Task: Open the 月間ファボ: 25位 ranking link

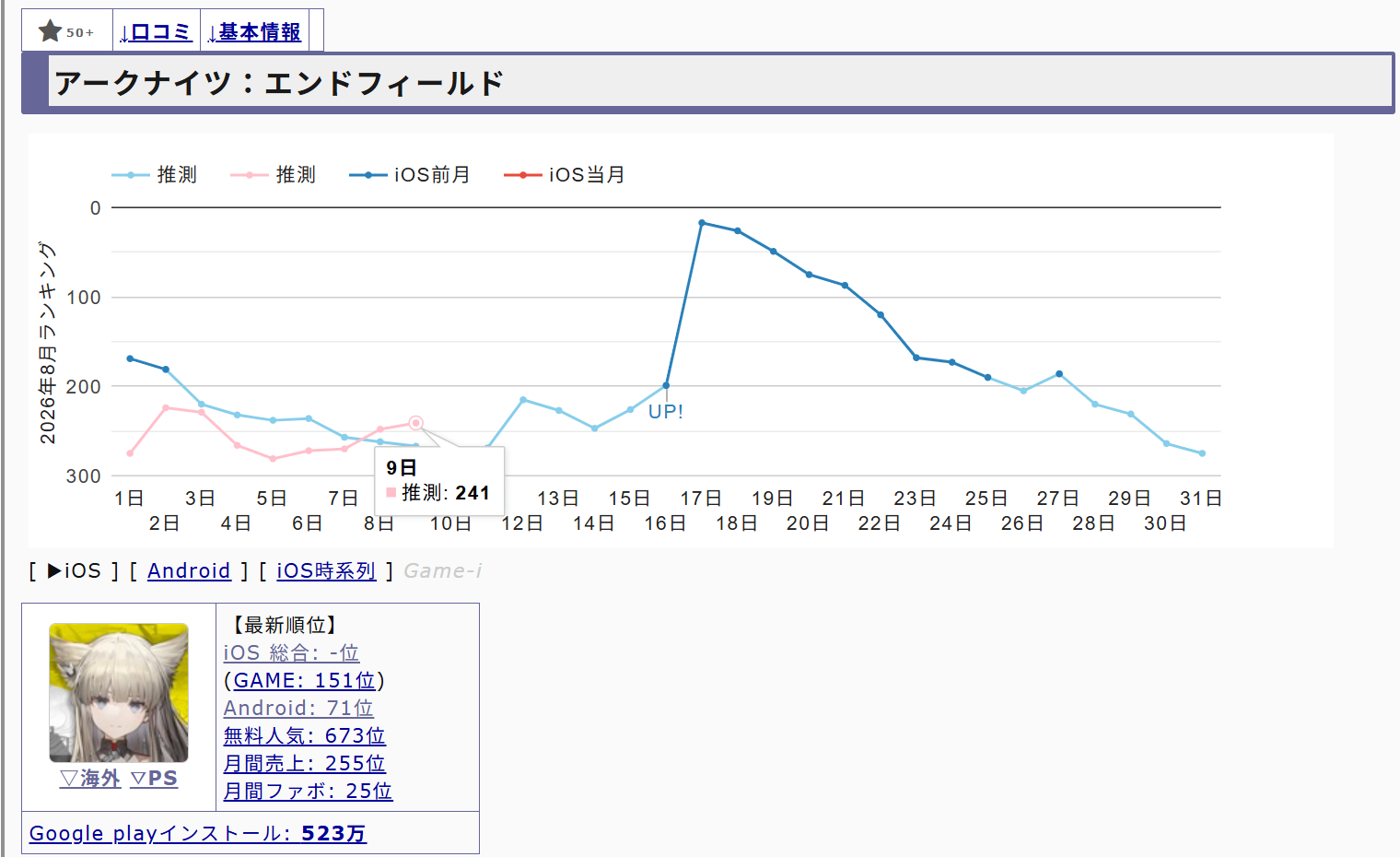Action: click(309, 792)
